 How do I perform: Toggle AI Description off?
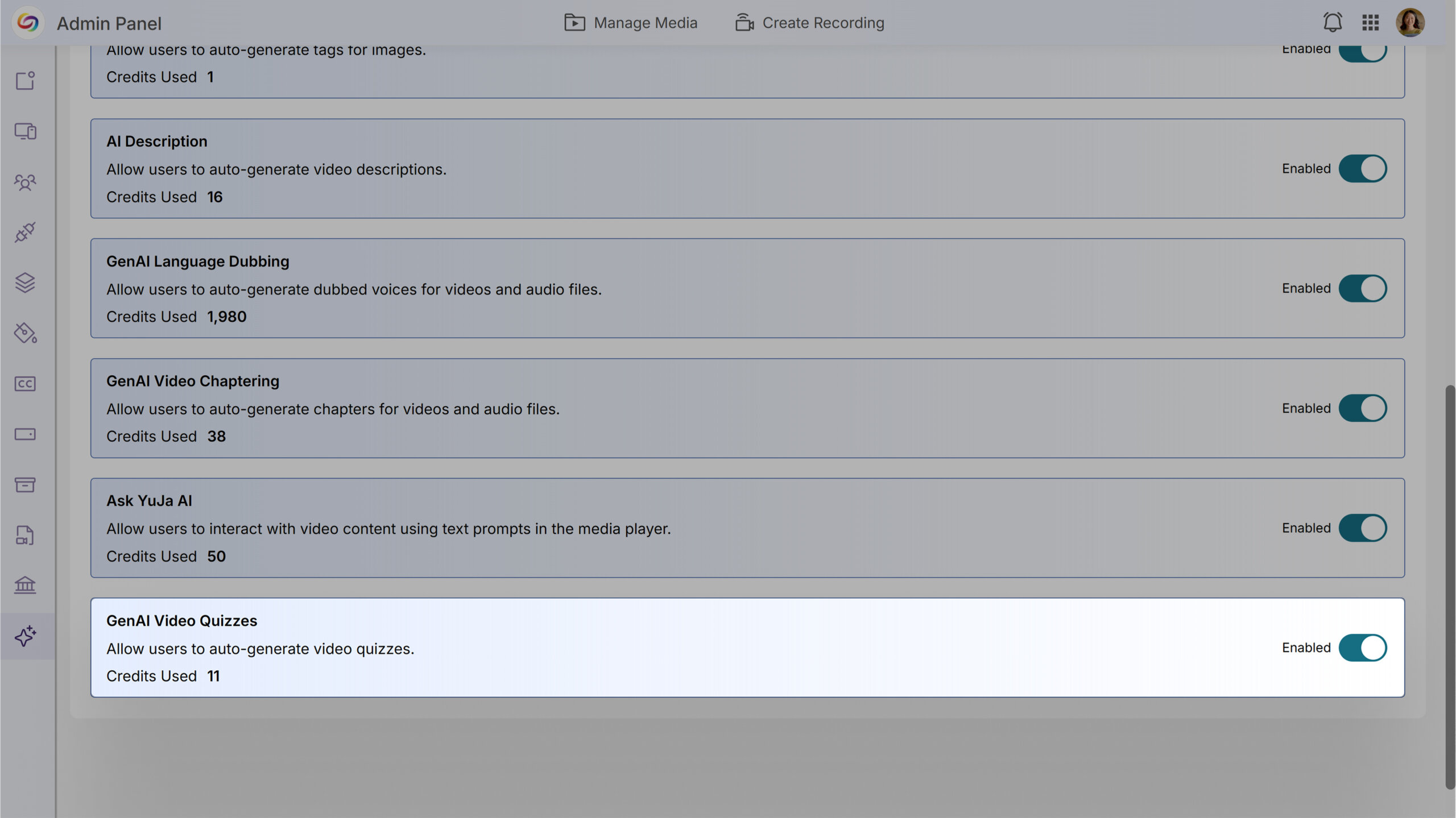pos(1363,168)
